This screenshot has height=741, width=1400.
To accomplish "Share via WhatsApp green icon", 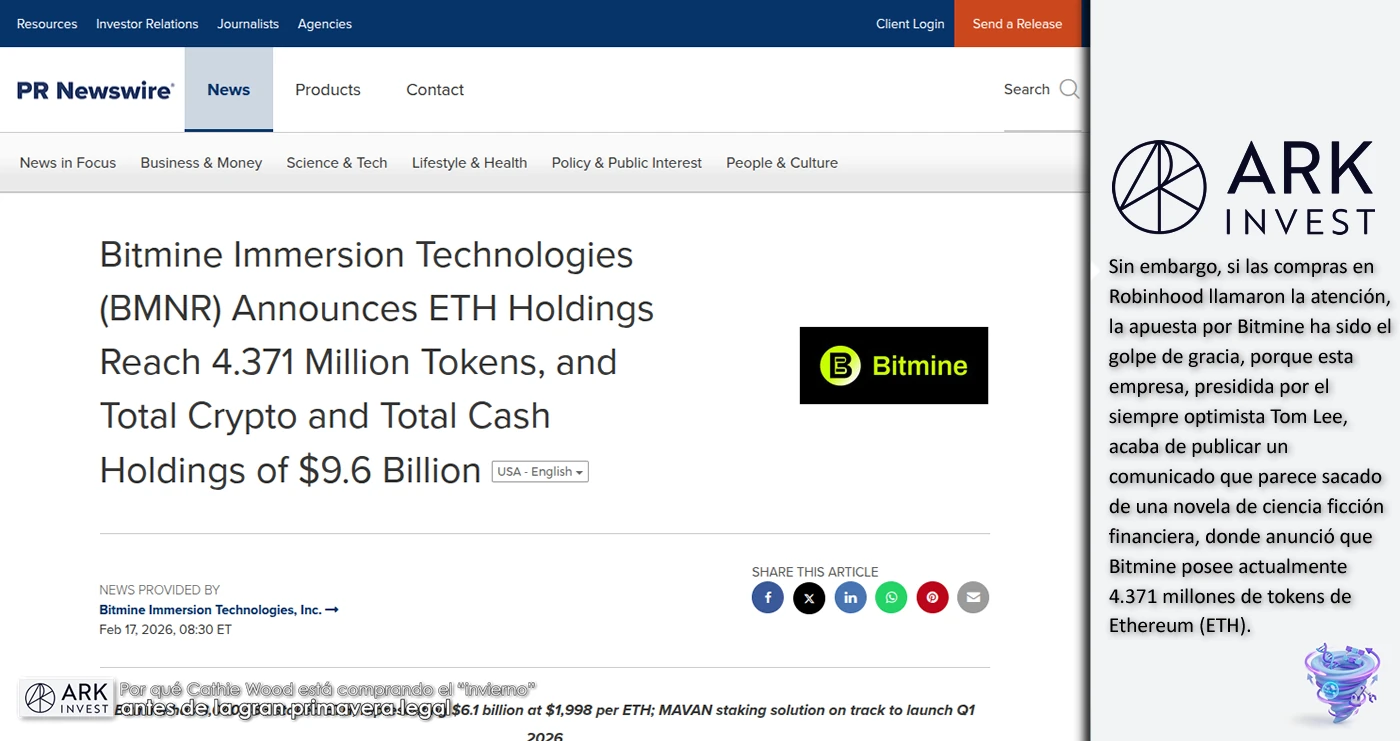I will pyautogui.click(x=891, y=598).
